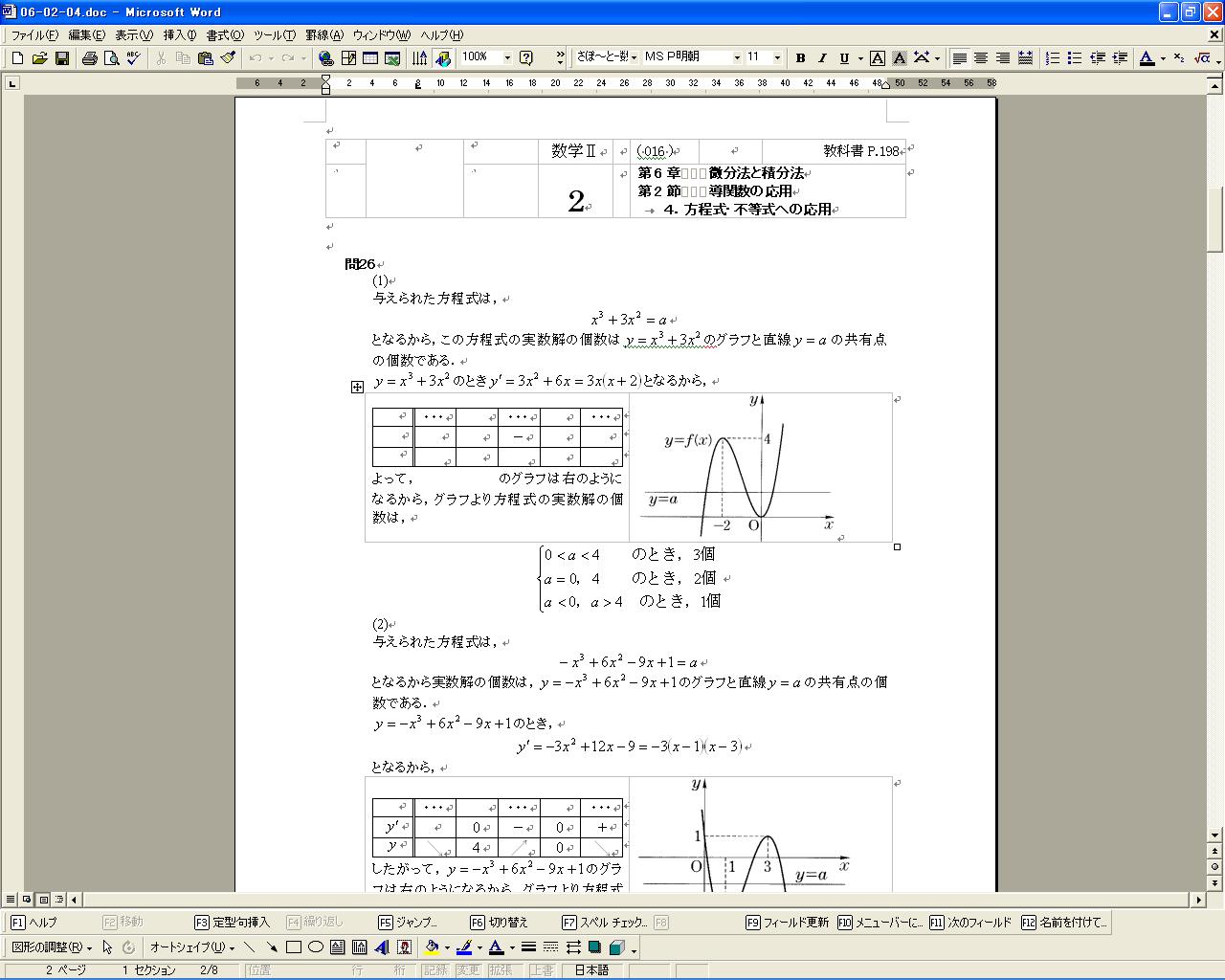
Task: Select the Rectangle drawing tool
Action: point(294,947)
